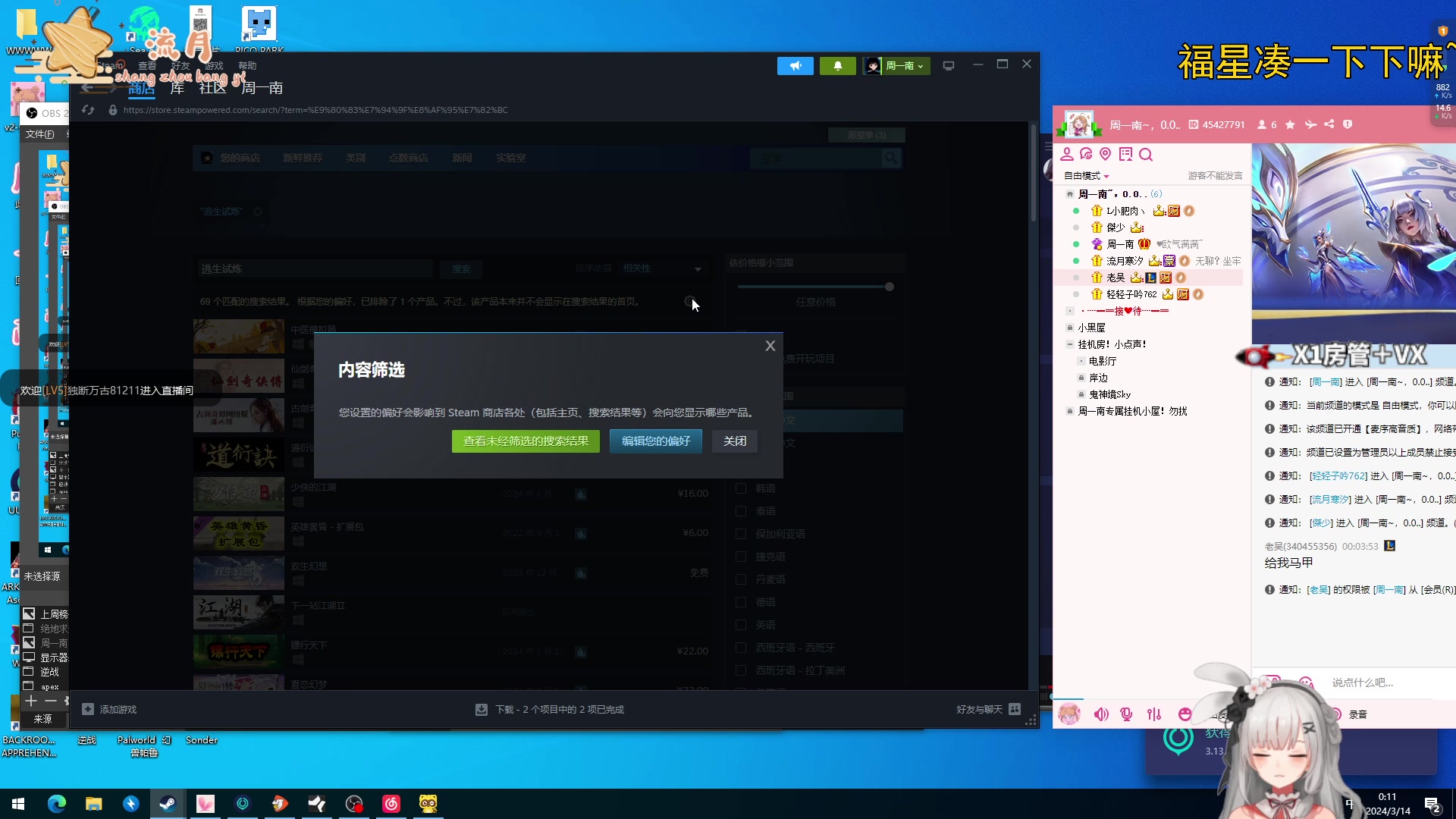
Task: Collapse '挂机房! 小点声!' channel expander
Action: [x=1070, y=344]
